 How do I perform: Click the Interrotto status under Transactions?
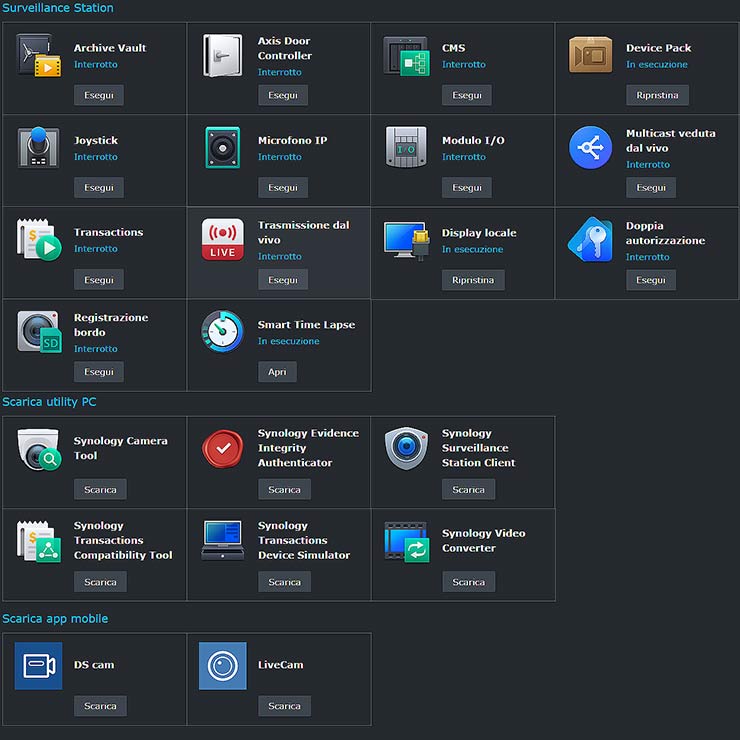pyautogui.click(x=95, y=249)
